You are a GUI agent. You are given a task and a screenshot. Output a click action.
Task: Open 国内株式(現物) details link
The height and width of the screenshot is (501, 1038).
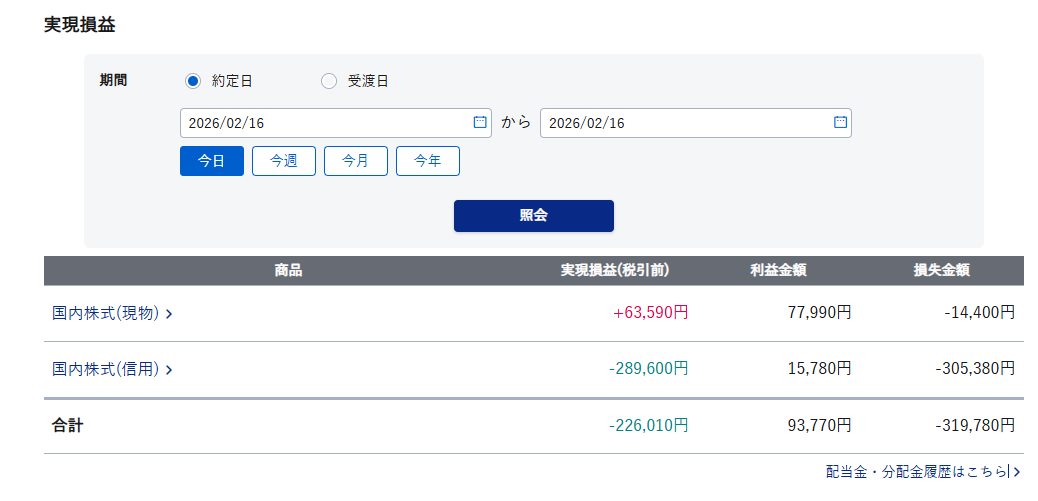tap(106, 313)
